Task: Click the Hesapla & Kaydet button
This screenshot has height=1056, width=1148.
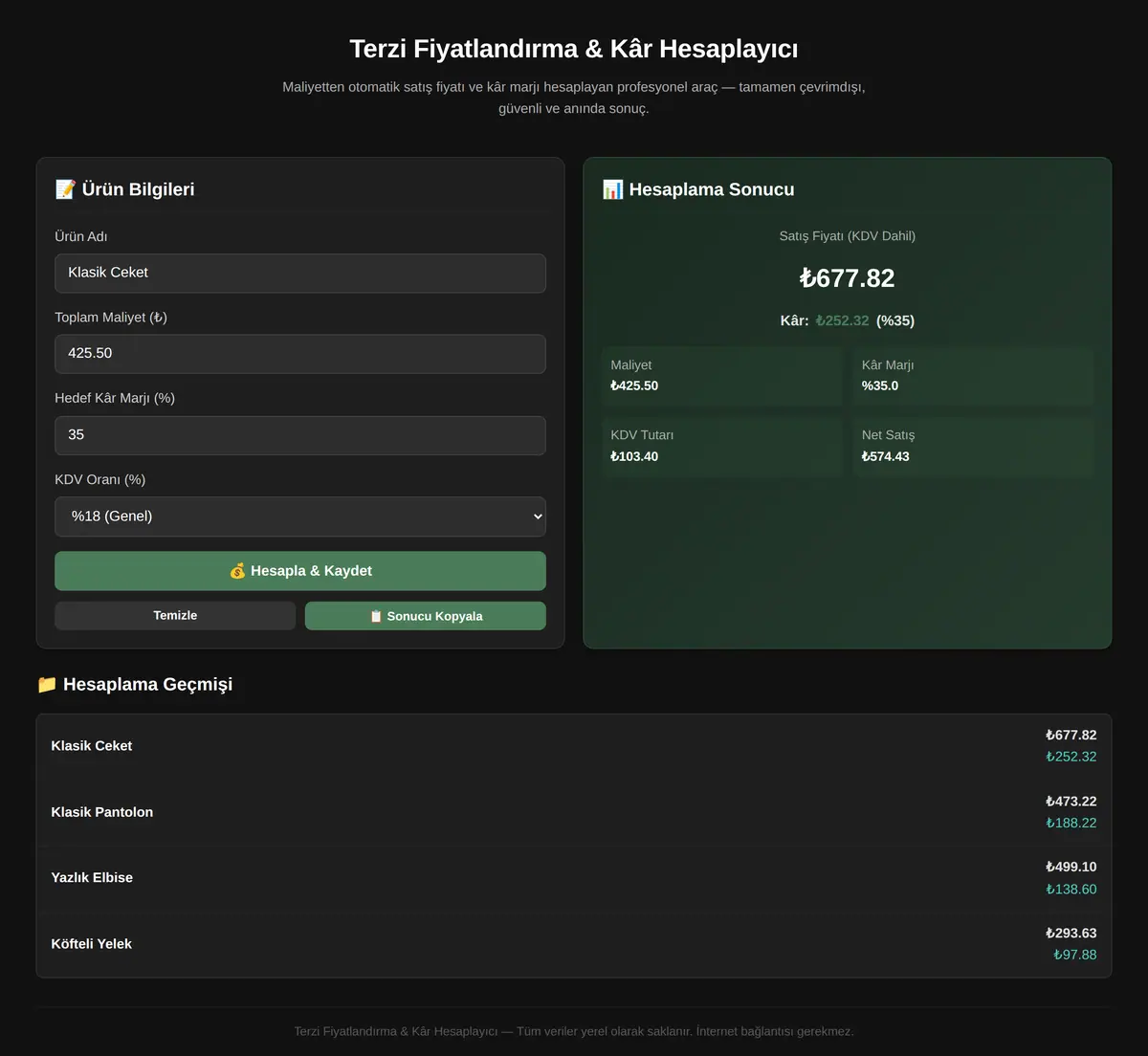Action: (300, 571)
